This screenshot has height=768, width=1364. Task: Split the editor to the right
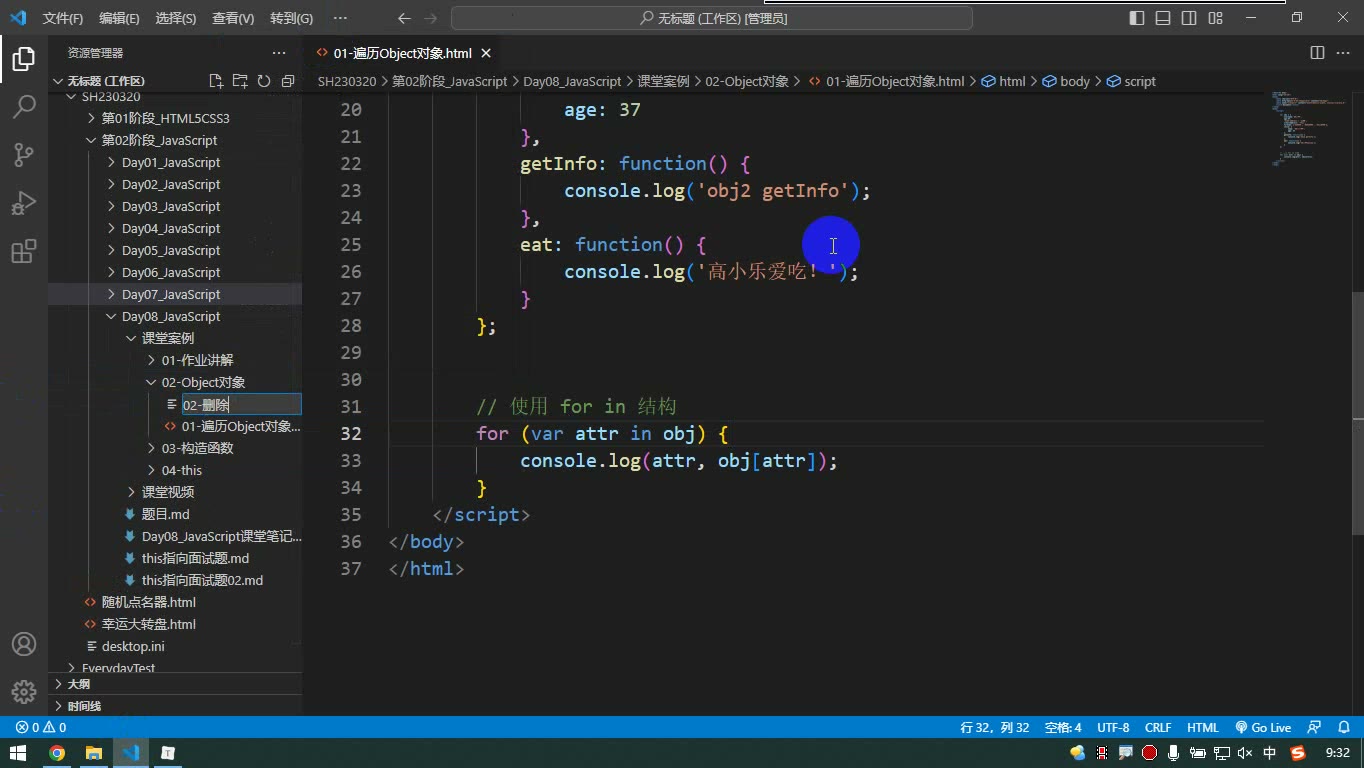point(1317,53)
